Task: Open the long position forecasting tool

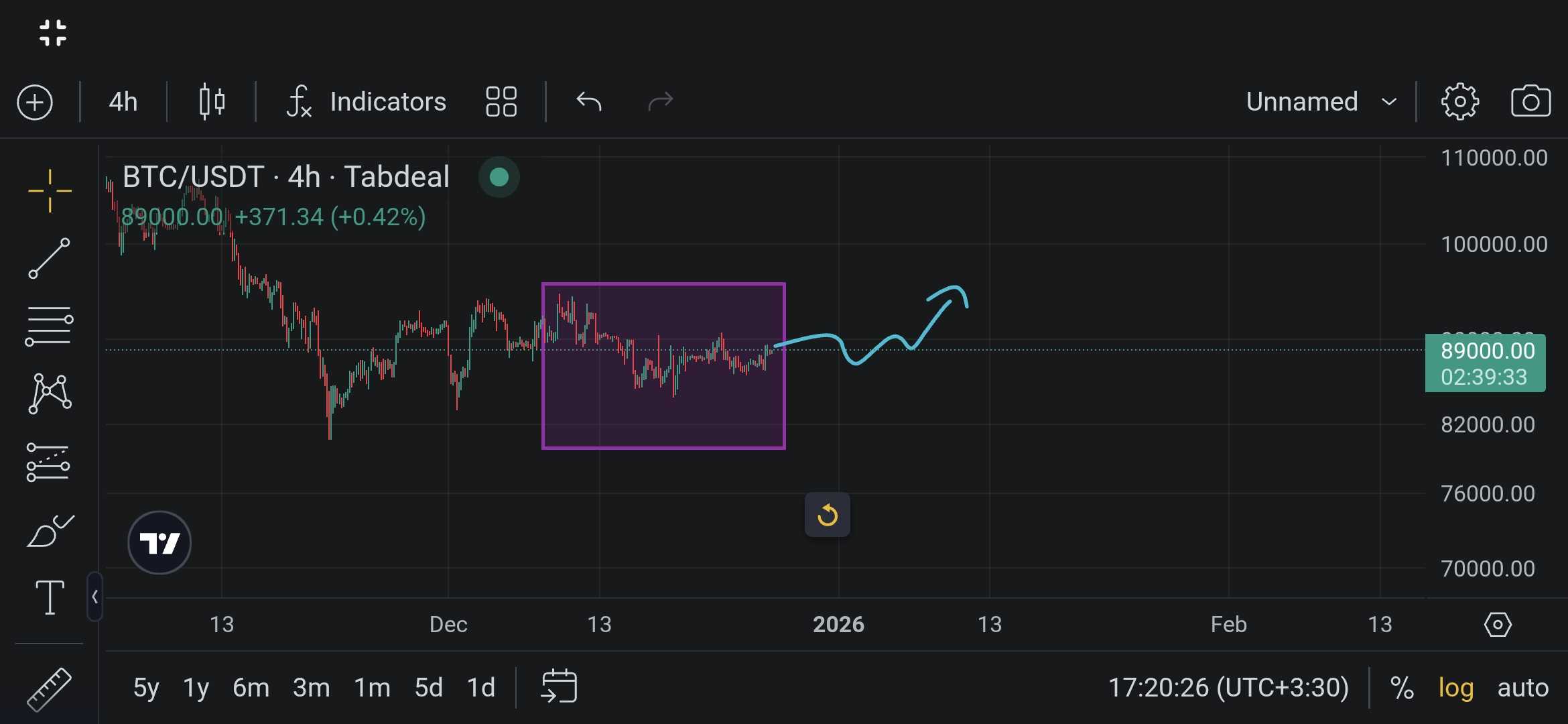Action: 48,463
